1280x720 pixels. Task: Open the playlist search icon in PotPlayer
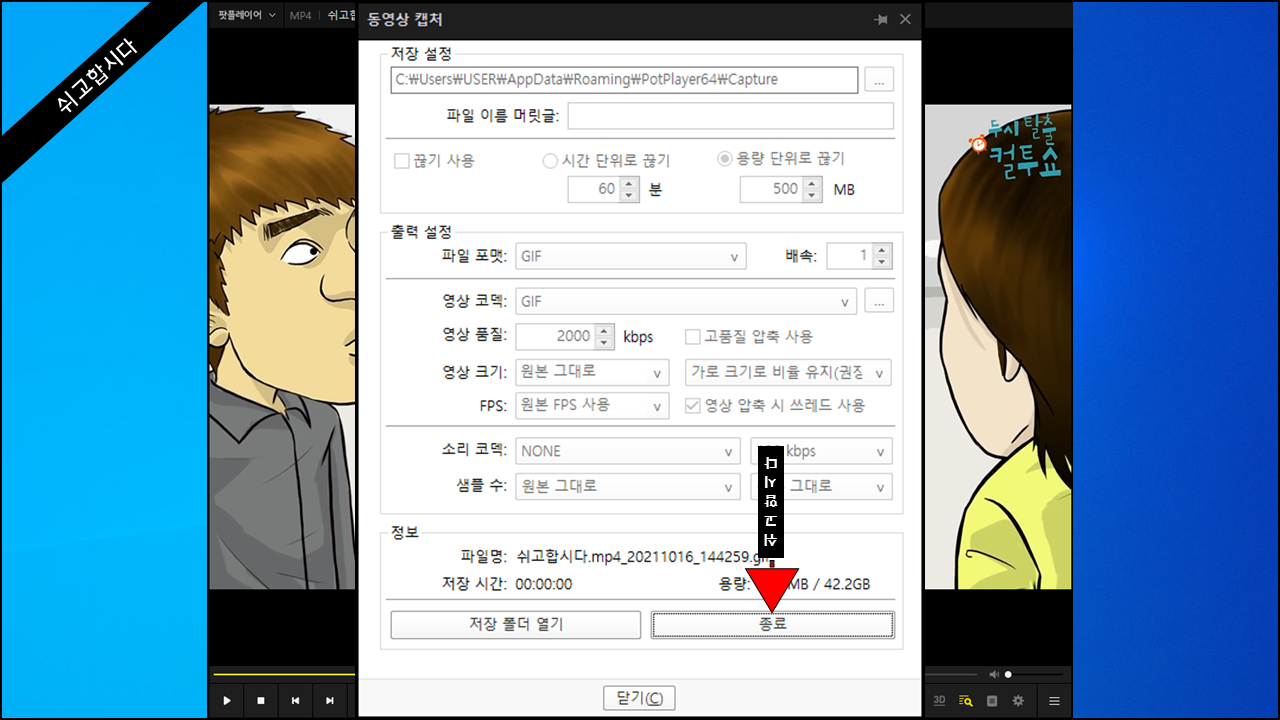click(x=966, y=701)
